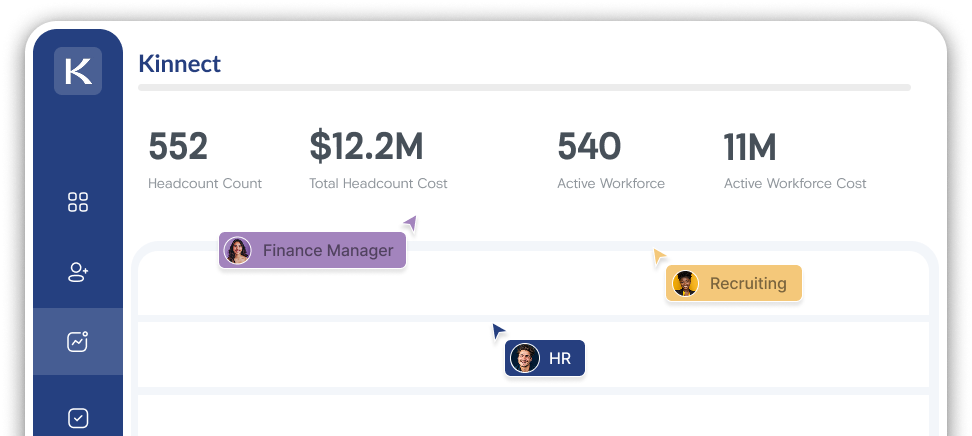Click the Total Headcount Cost label
Screen dimensions: 972x436
(378, 184)
